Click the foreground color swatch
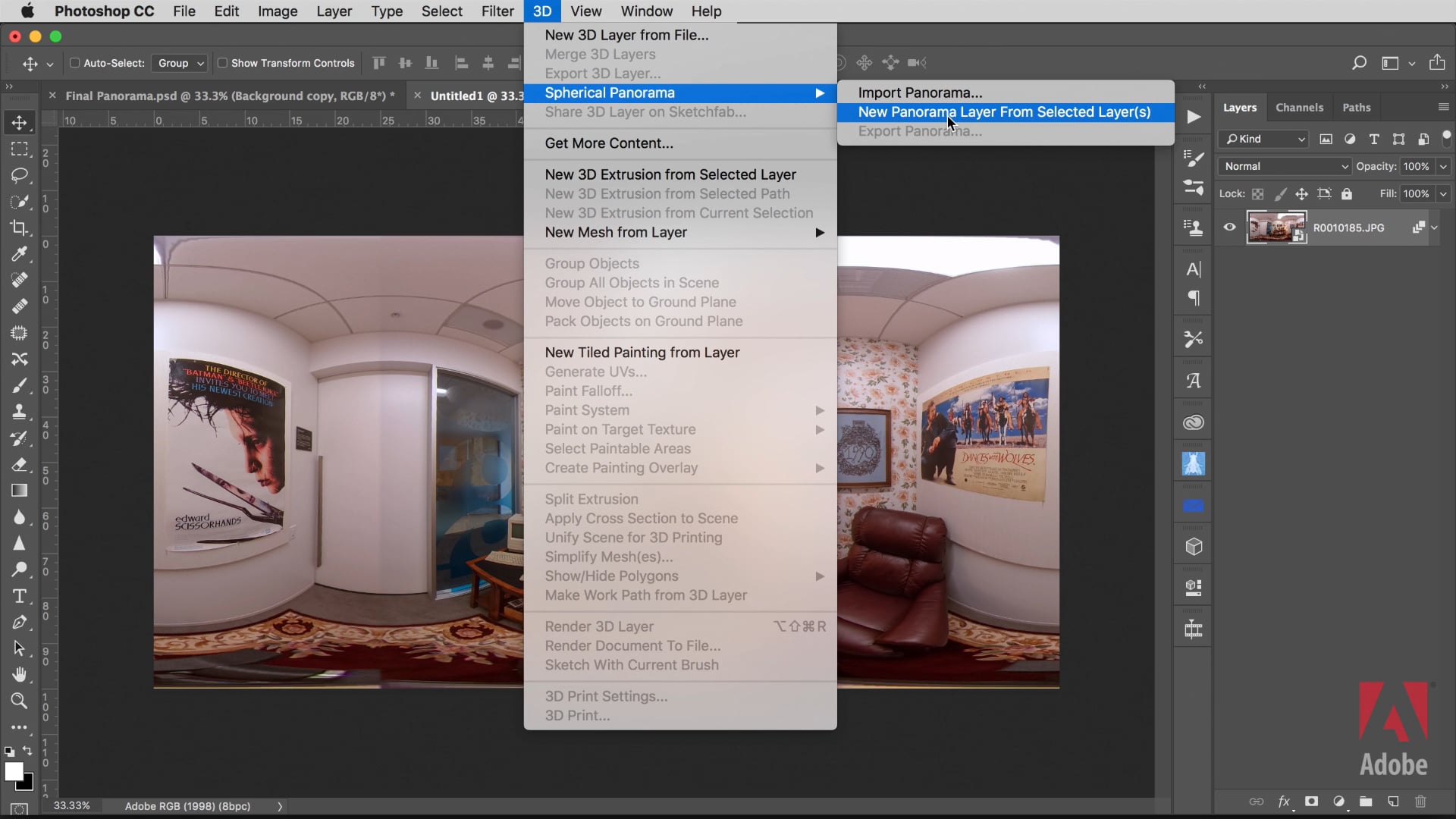 click(13, 771)
